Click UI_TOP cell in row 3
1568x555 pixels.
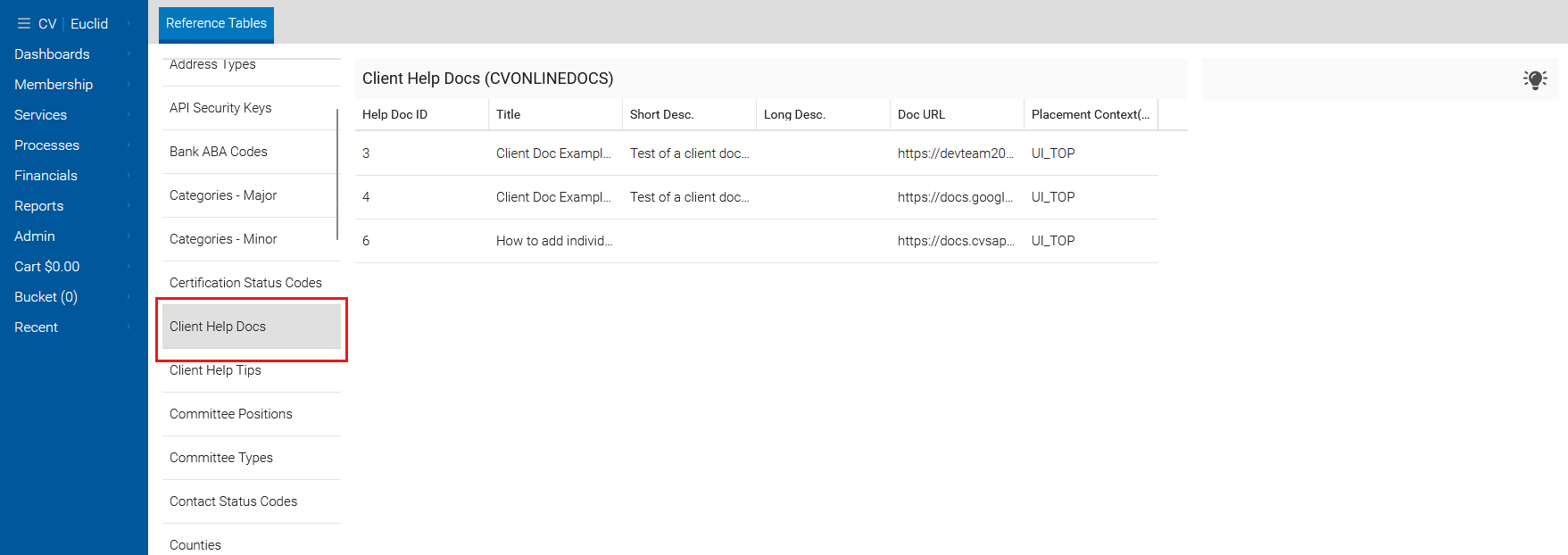[1091, 153]
